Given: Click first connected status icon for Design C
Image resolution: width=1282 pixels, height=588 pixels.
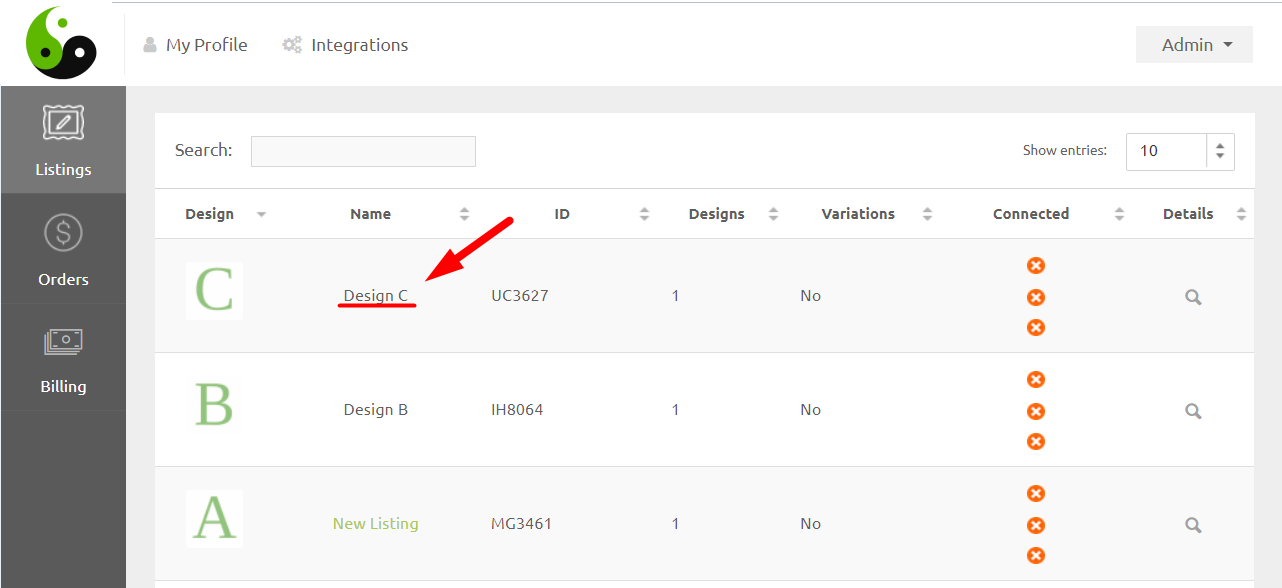Looking at the screenshot, I should (x=1036, y=266).
